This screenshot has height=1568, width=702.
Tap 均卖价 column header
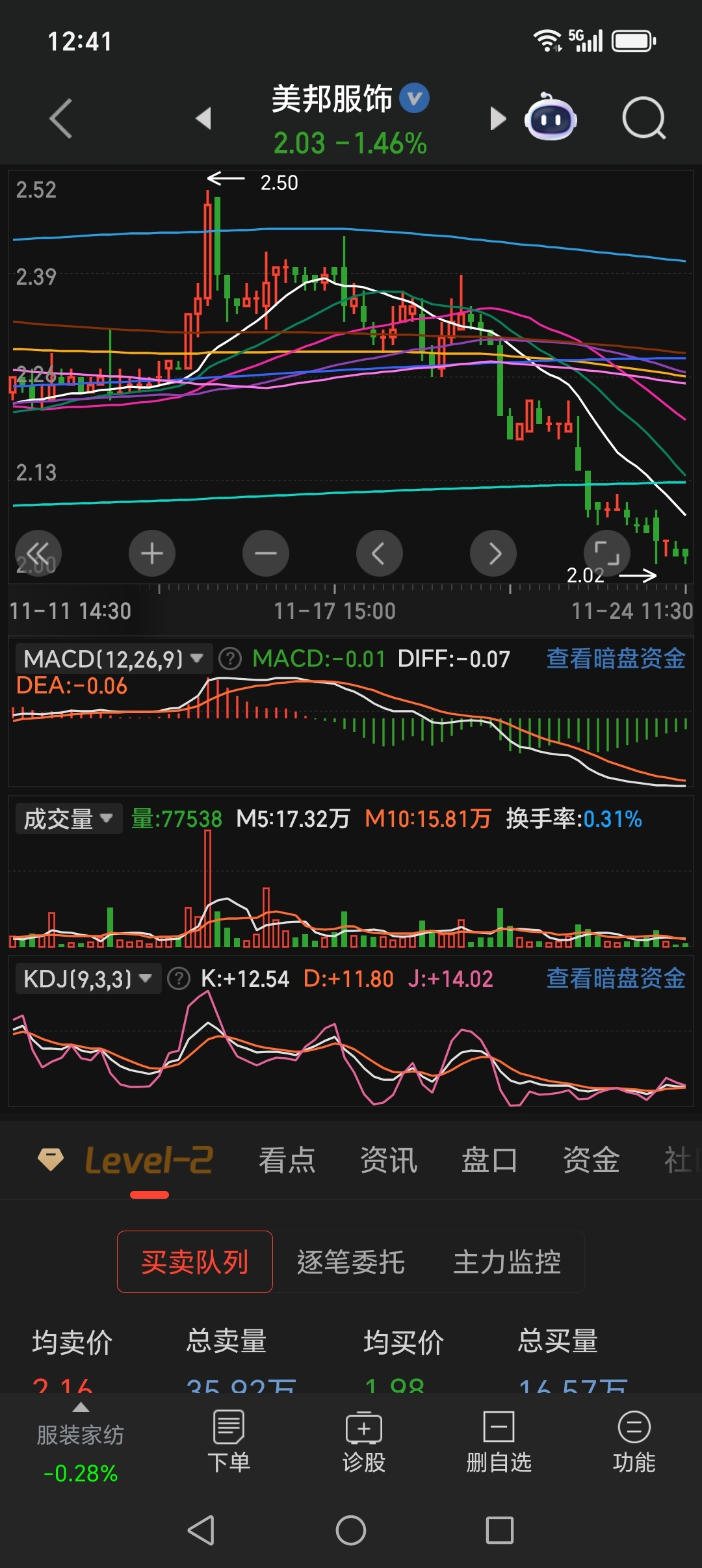click(73, 1341)
